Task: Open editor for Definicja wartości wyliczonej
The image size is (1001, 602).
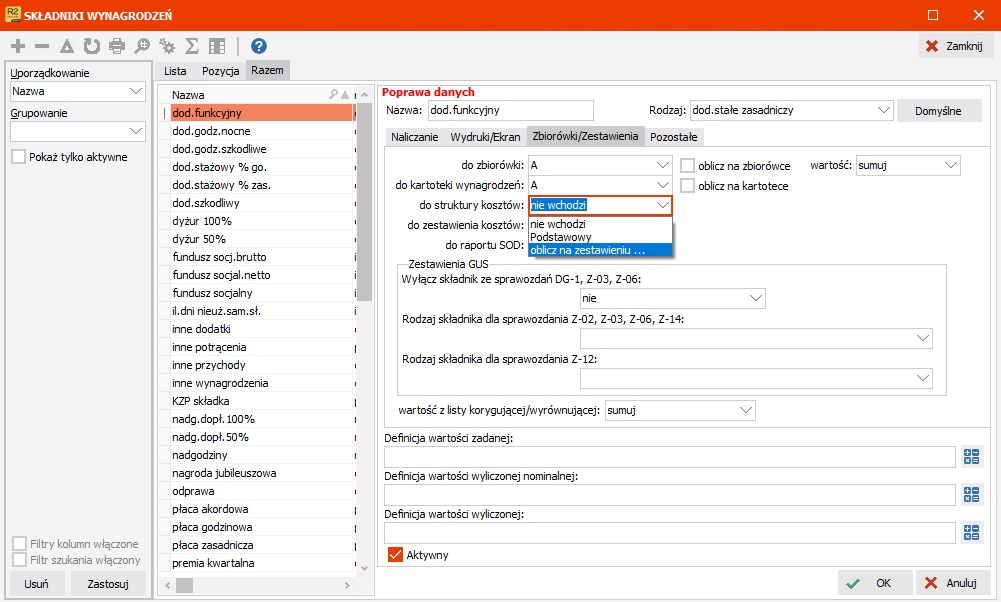Action: tap(971, 532)
